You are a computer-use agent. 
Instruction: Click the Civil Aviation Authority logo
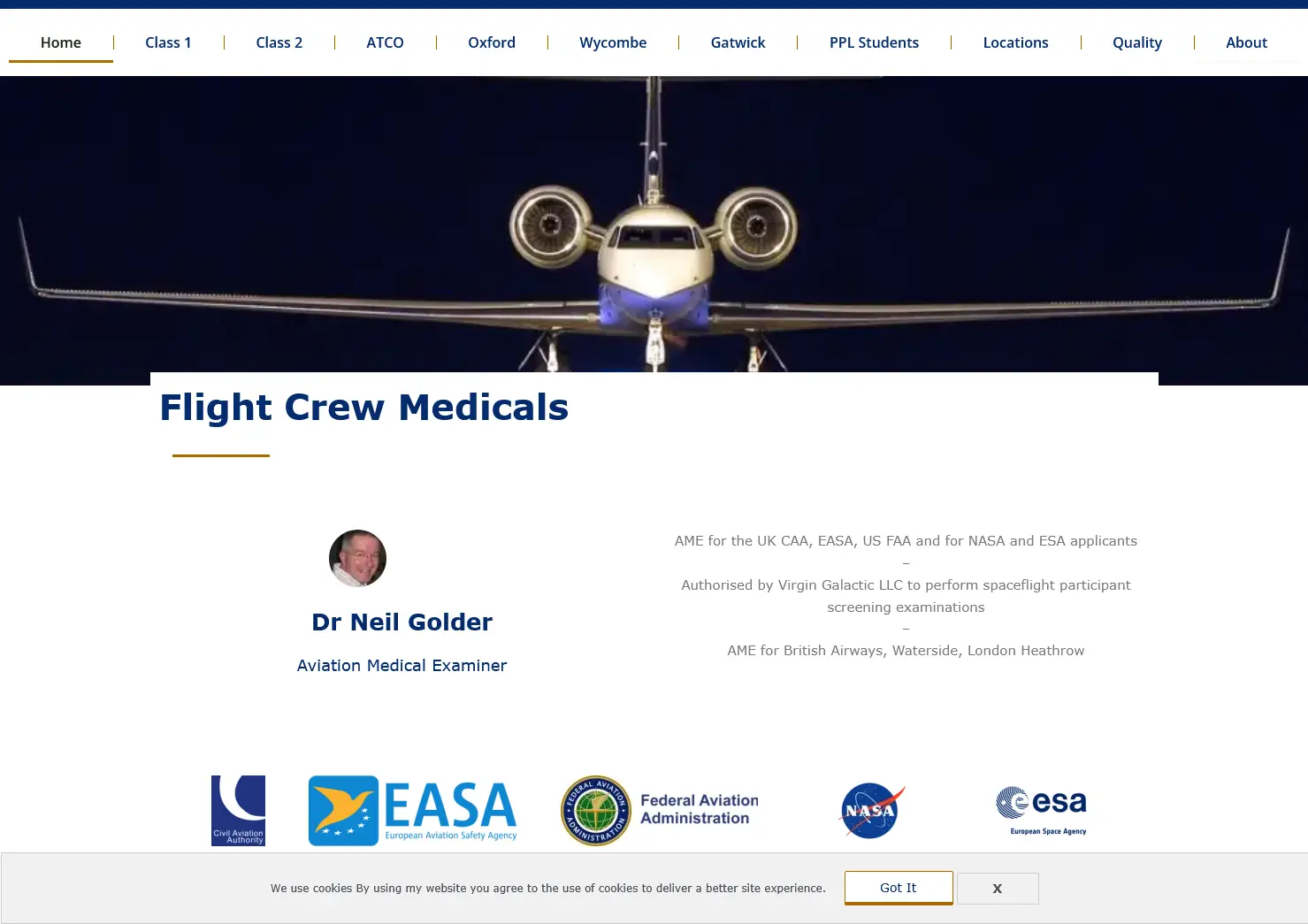(x=238, y=810)
